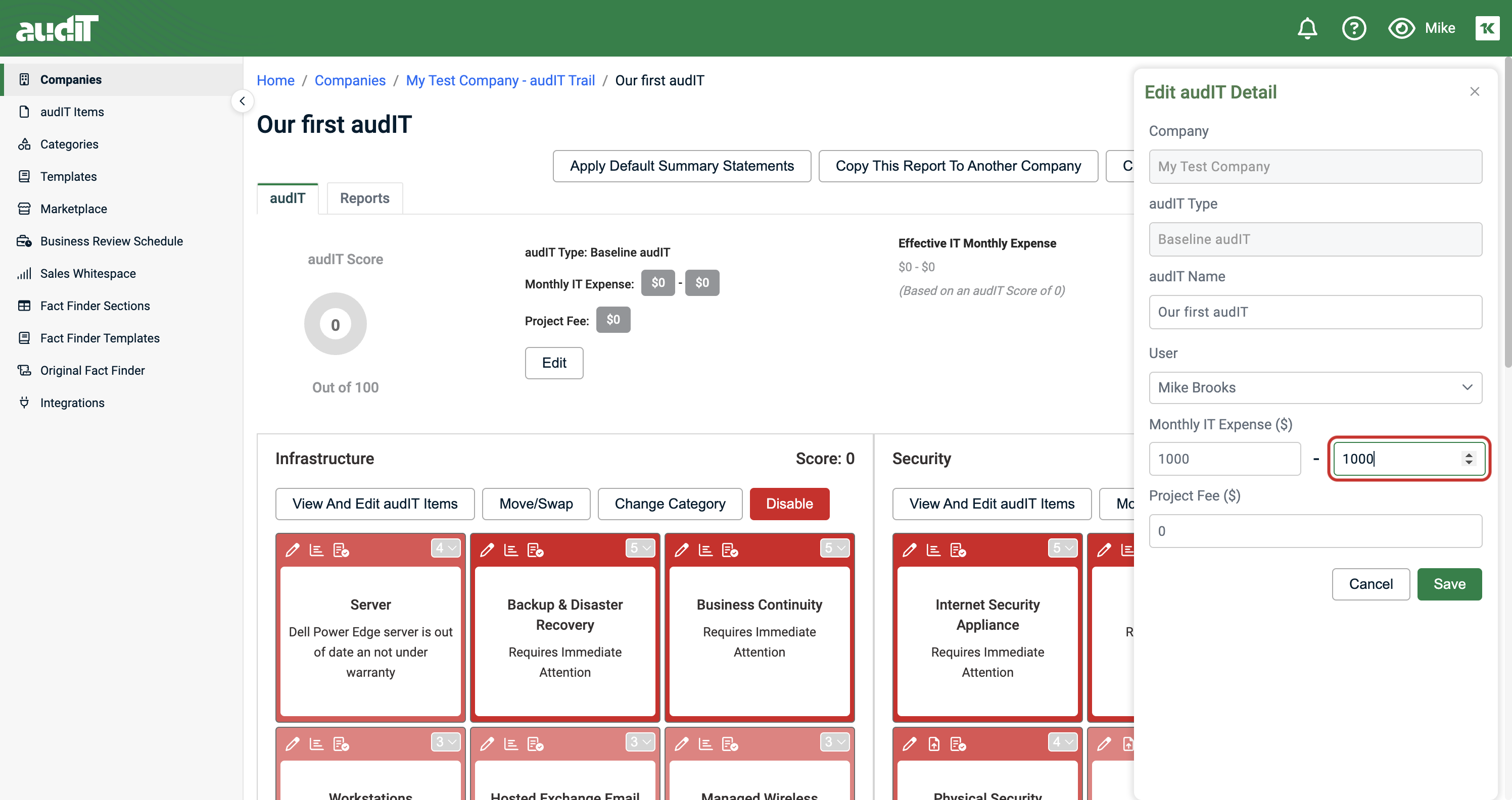Click upload file icon on Physical Security card

click(x=934, y=744)
